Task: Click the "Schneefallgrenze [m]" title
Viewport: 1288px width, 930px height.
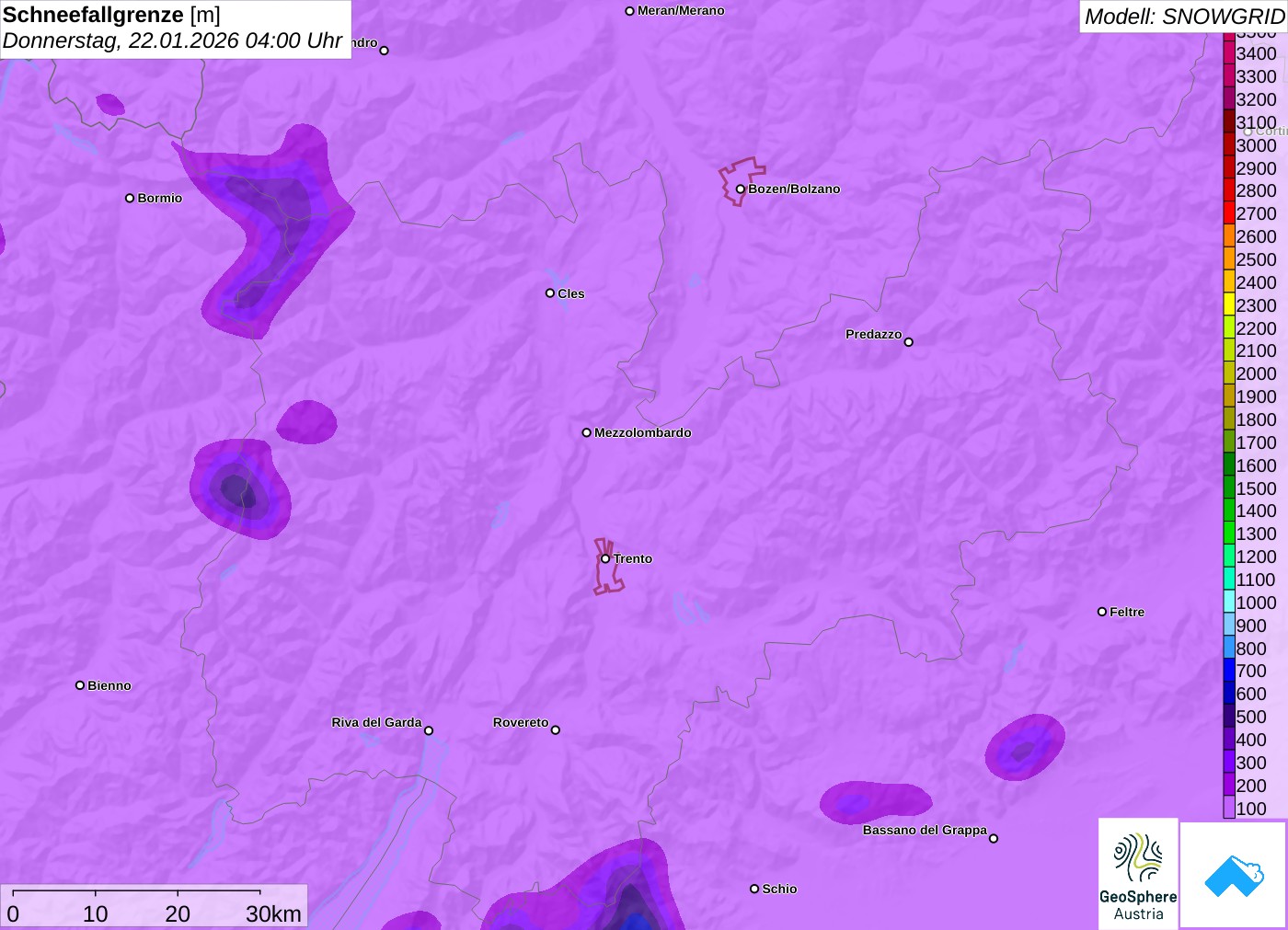Action: pyautogui.click(x=111, y=15)
